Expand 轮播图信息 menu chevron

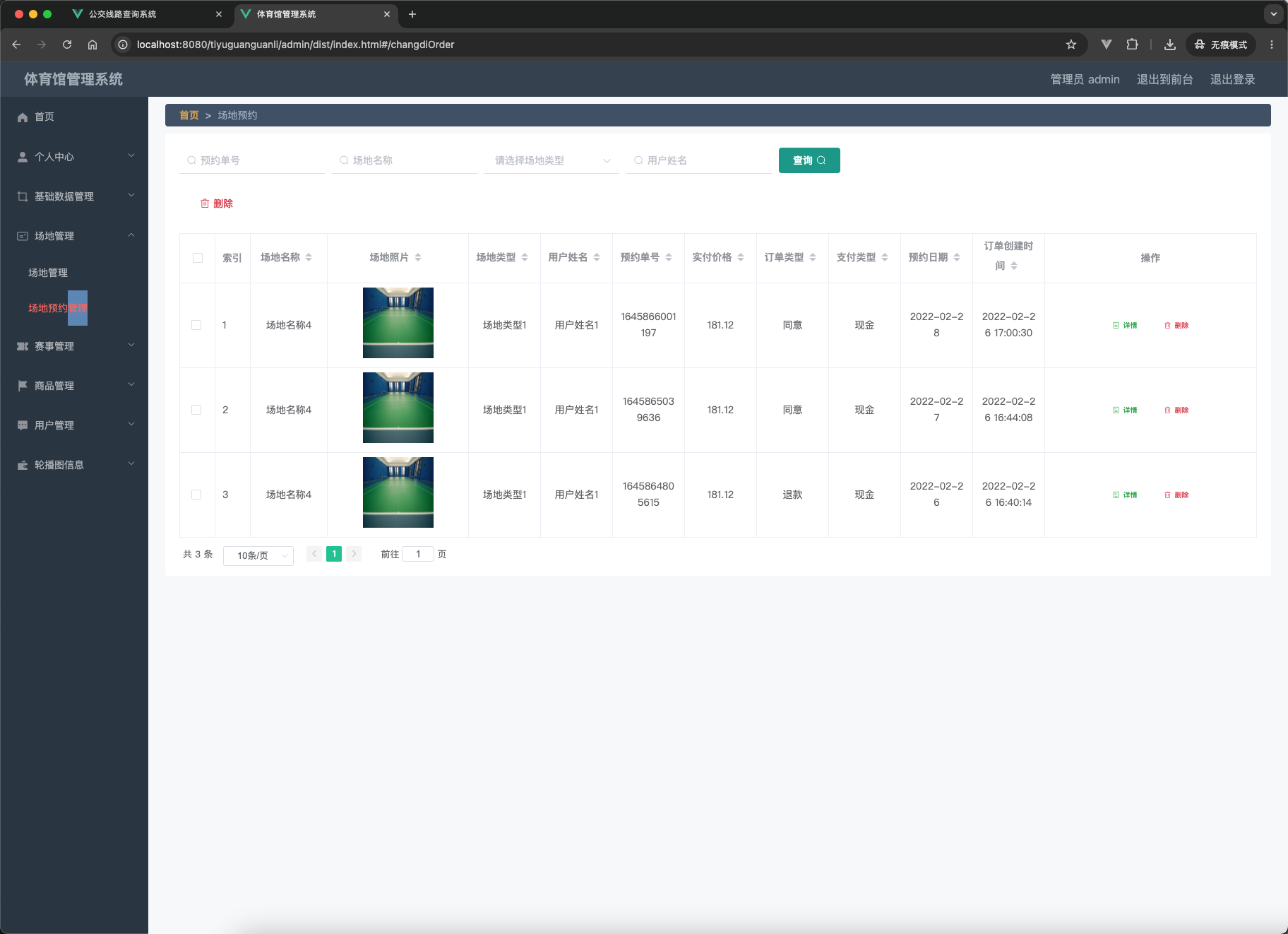131,464
